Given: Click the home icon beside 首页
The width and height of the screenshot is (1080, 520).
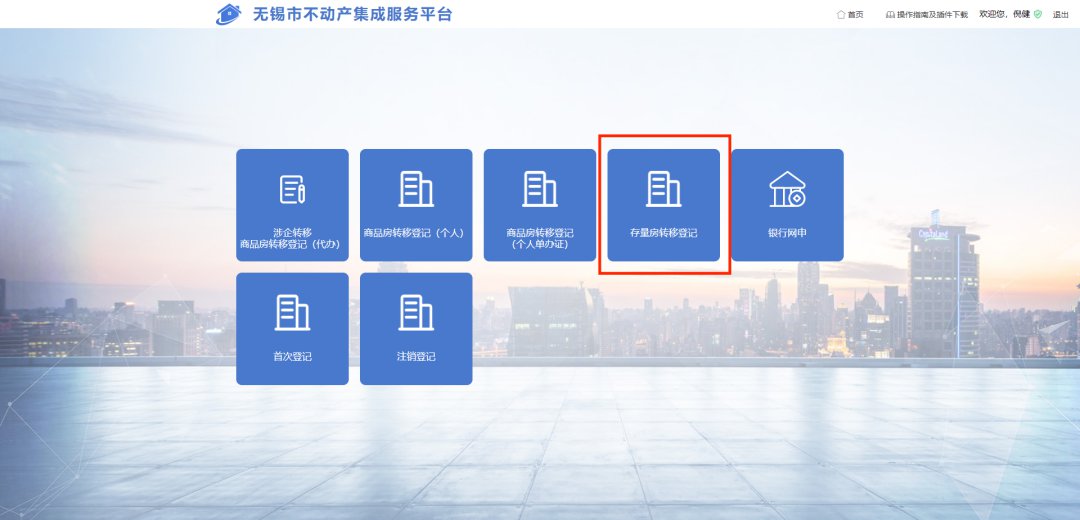Looking at the screenshot, I should point(841,15).
